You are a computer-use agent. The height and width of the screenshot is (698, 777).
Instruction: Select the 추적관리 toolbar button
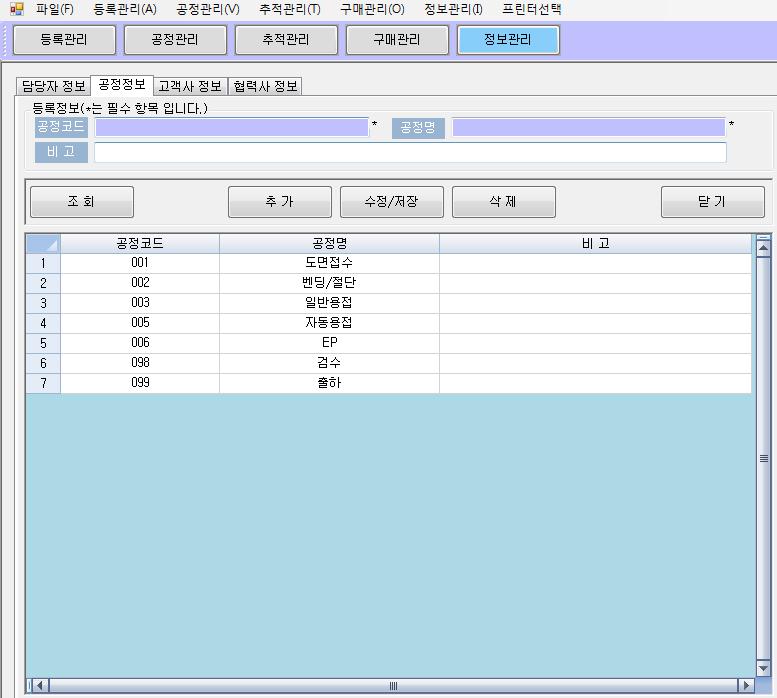tap(286, 40)
